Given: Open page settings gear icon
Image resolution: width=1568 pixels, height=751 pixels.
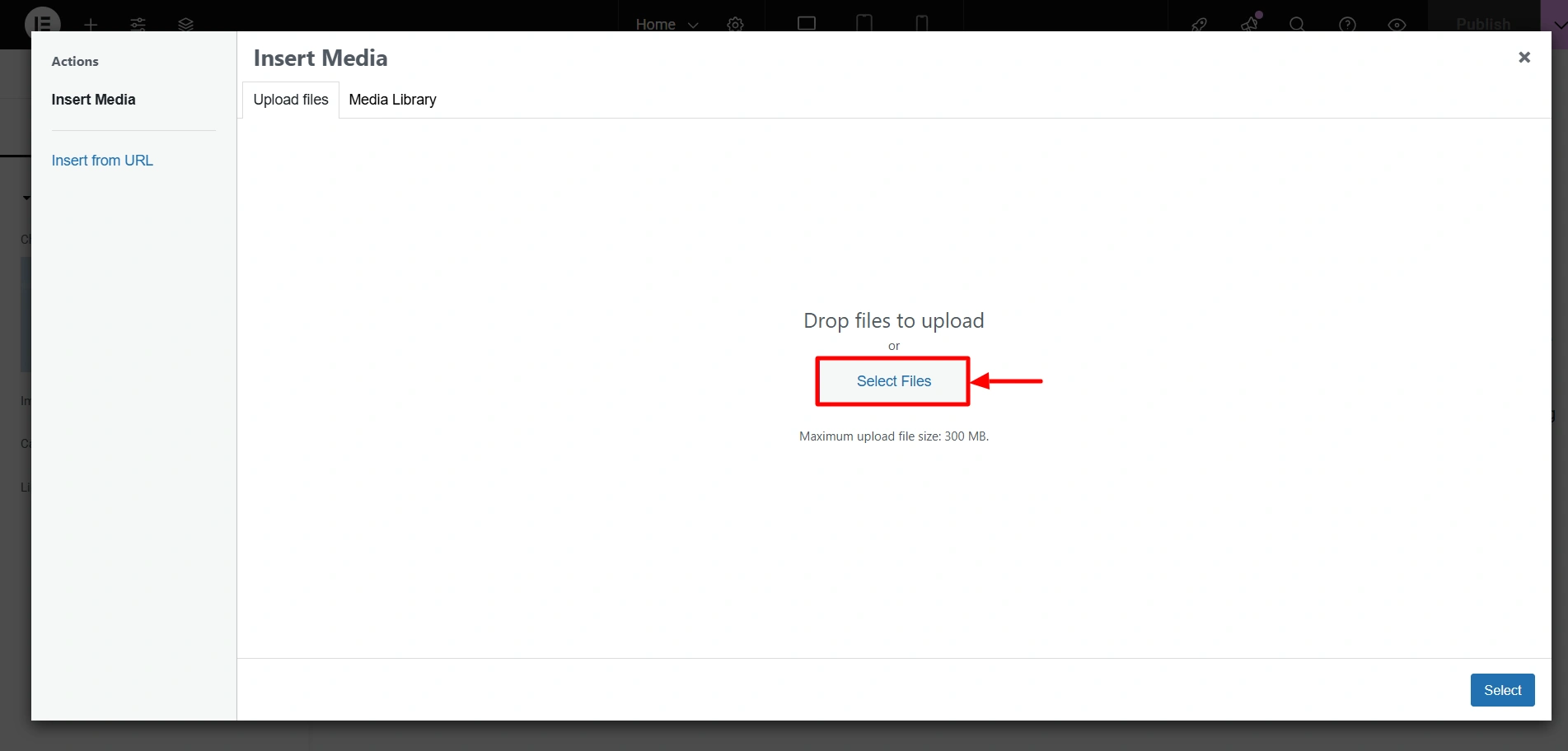Looking at the screenshot, I should click(x=735, y=25).
